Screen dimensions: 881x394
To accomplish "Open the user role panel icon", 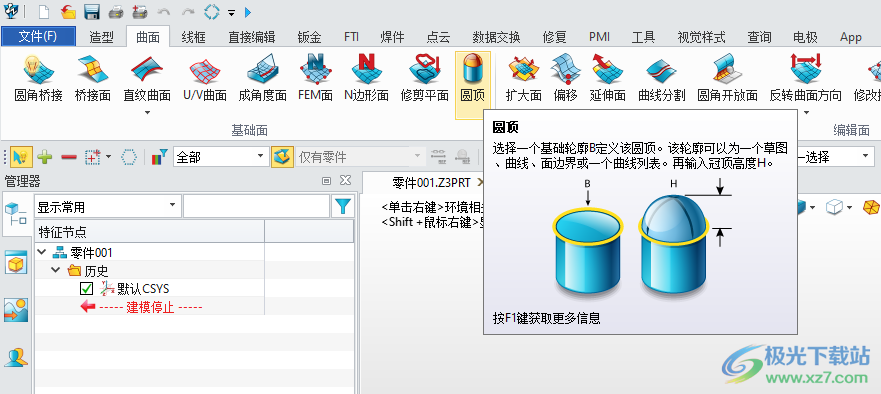I will (16, 357).
